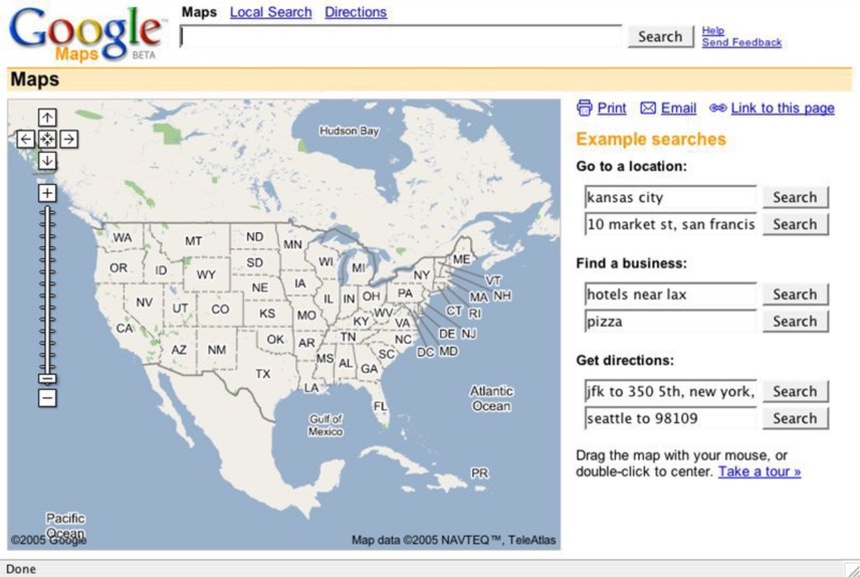Viewport: 860px width, 577px height.
Task: Open the Local Search tab
Action: pos(270,12)
